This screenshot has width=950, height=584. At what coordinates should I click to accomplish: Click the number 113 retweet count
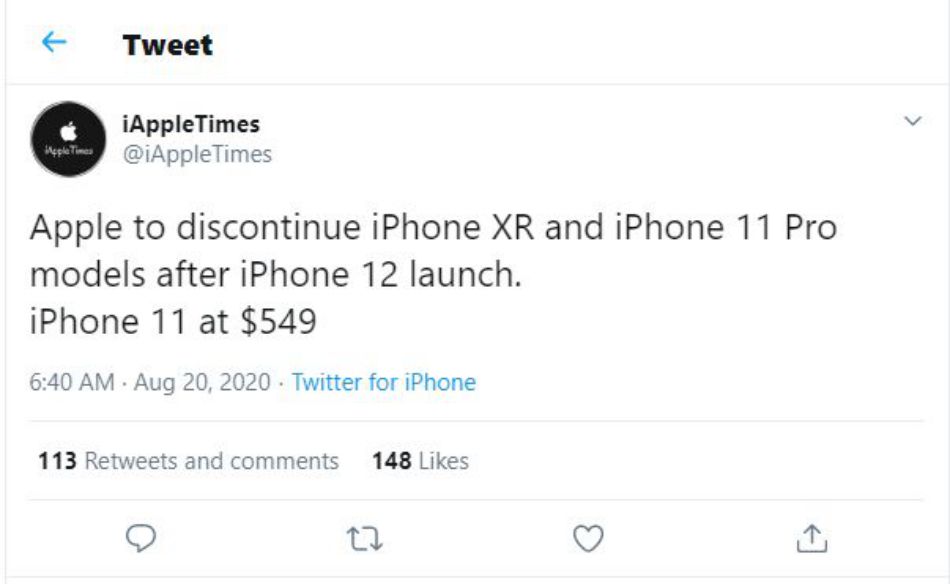(58, 461)
